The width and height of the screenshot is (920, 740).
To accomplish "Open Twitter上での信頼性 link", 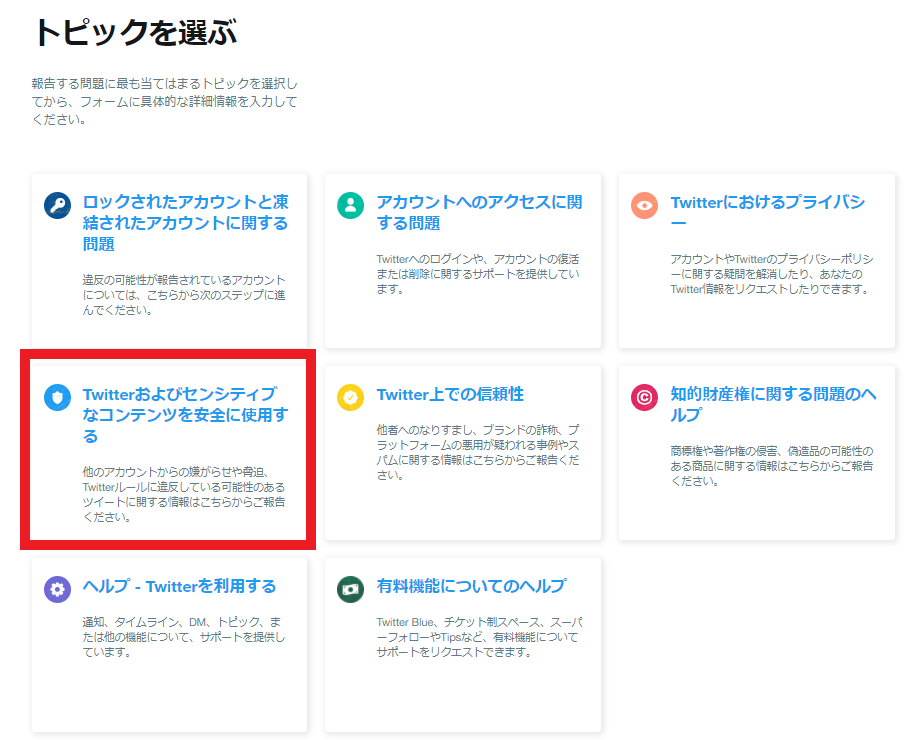I will coord(450,394).
